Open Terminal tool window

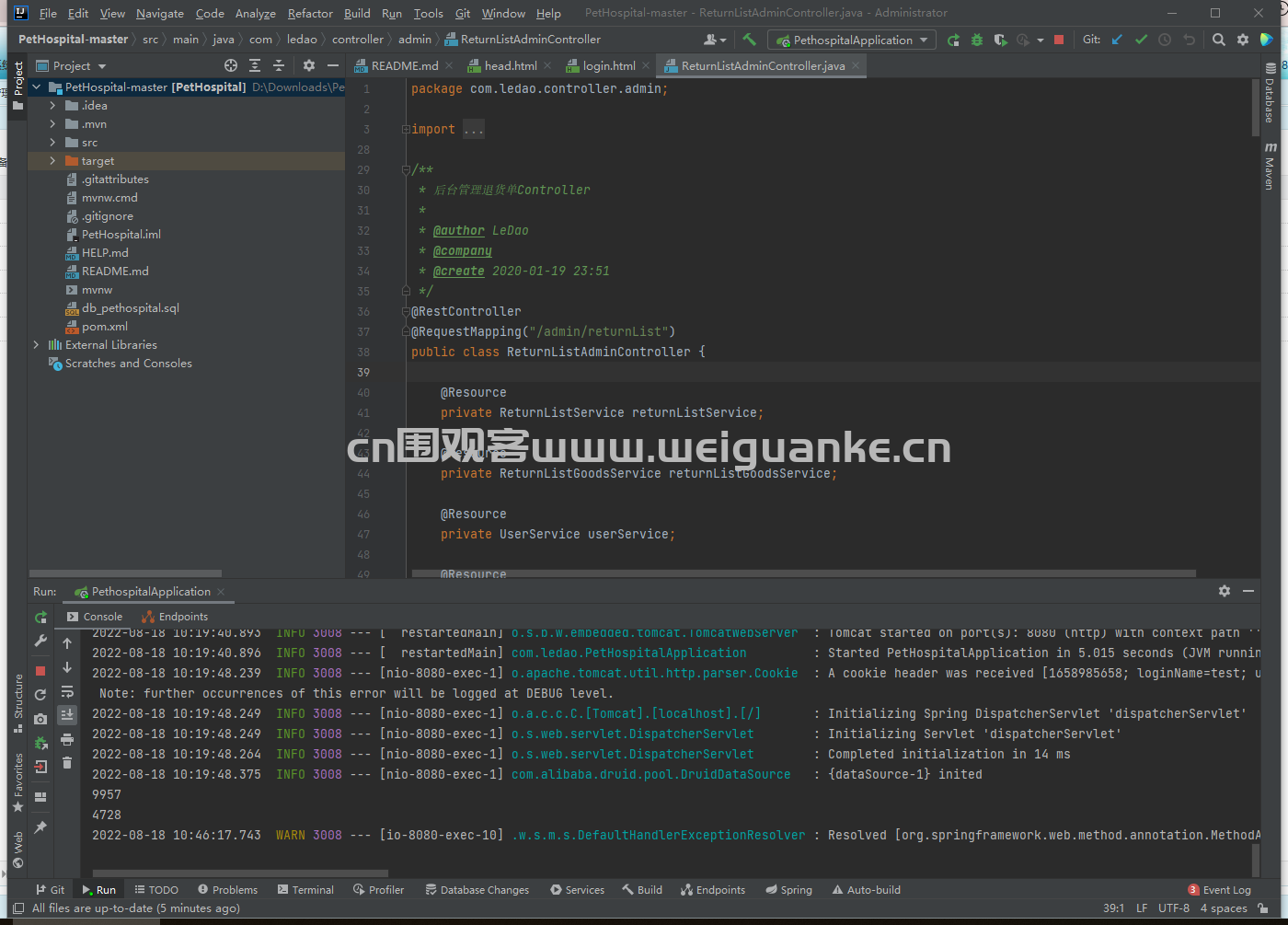pos(305,890)
